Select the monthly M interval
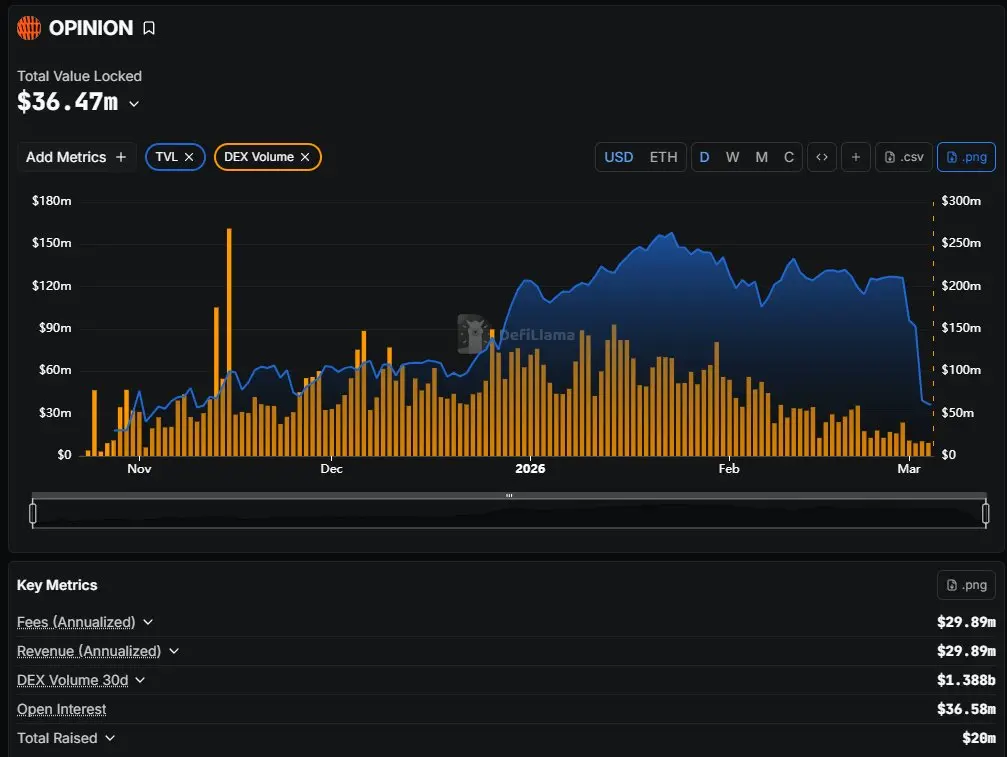Image resolution: width=1007 pixels, height=757 pixels. point(761,157)
